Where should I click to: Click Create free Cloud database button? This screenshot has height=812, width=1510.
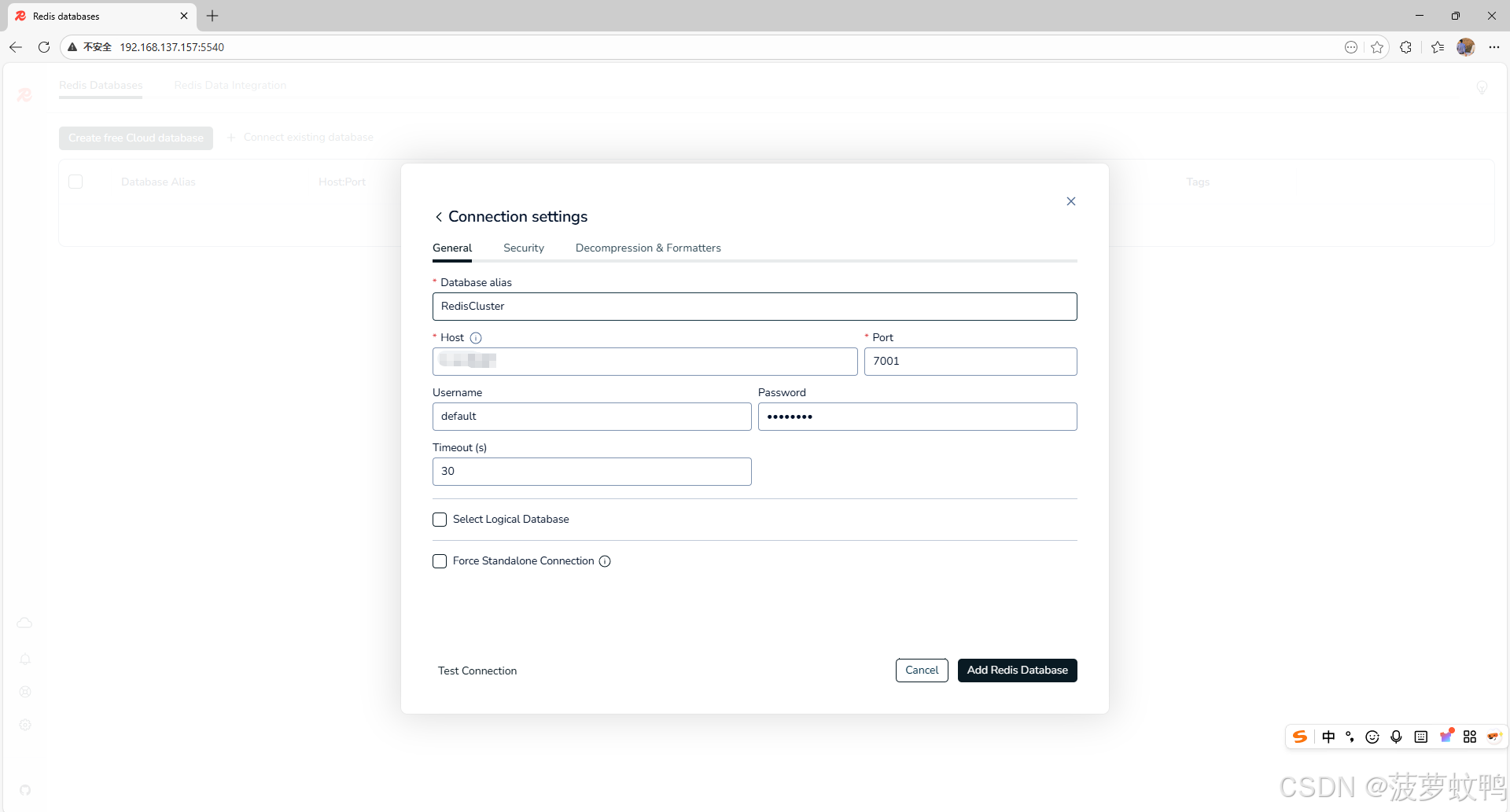tap(136, 138)
